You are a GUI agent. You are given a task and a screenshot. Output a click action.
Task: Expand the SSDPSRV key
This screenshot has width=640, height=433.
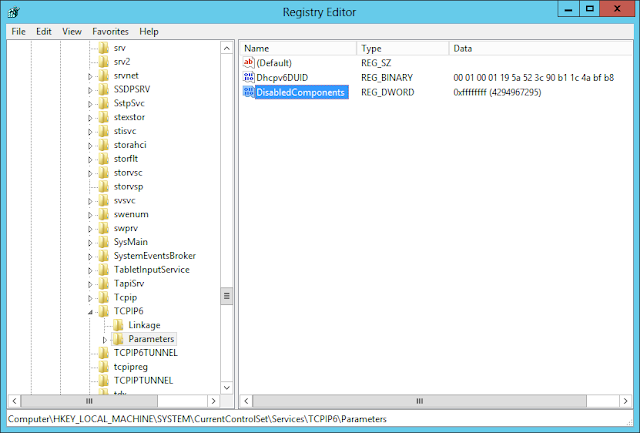[90, 90]
